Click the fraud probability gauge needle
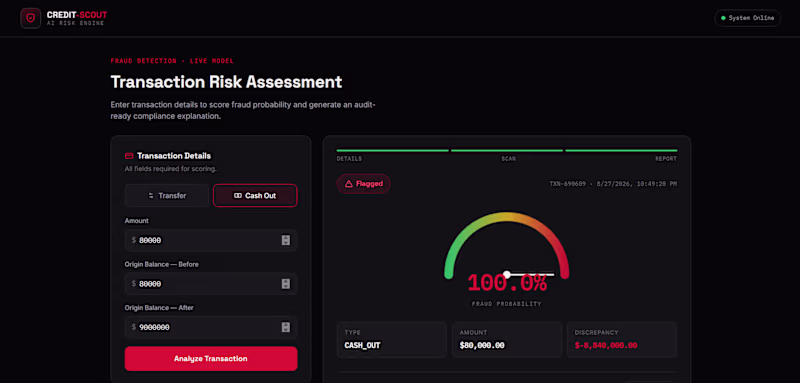 [530, 274]
